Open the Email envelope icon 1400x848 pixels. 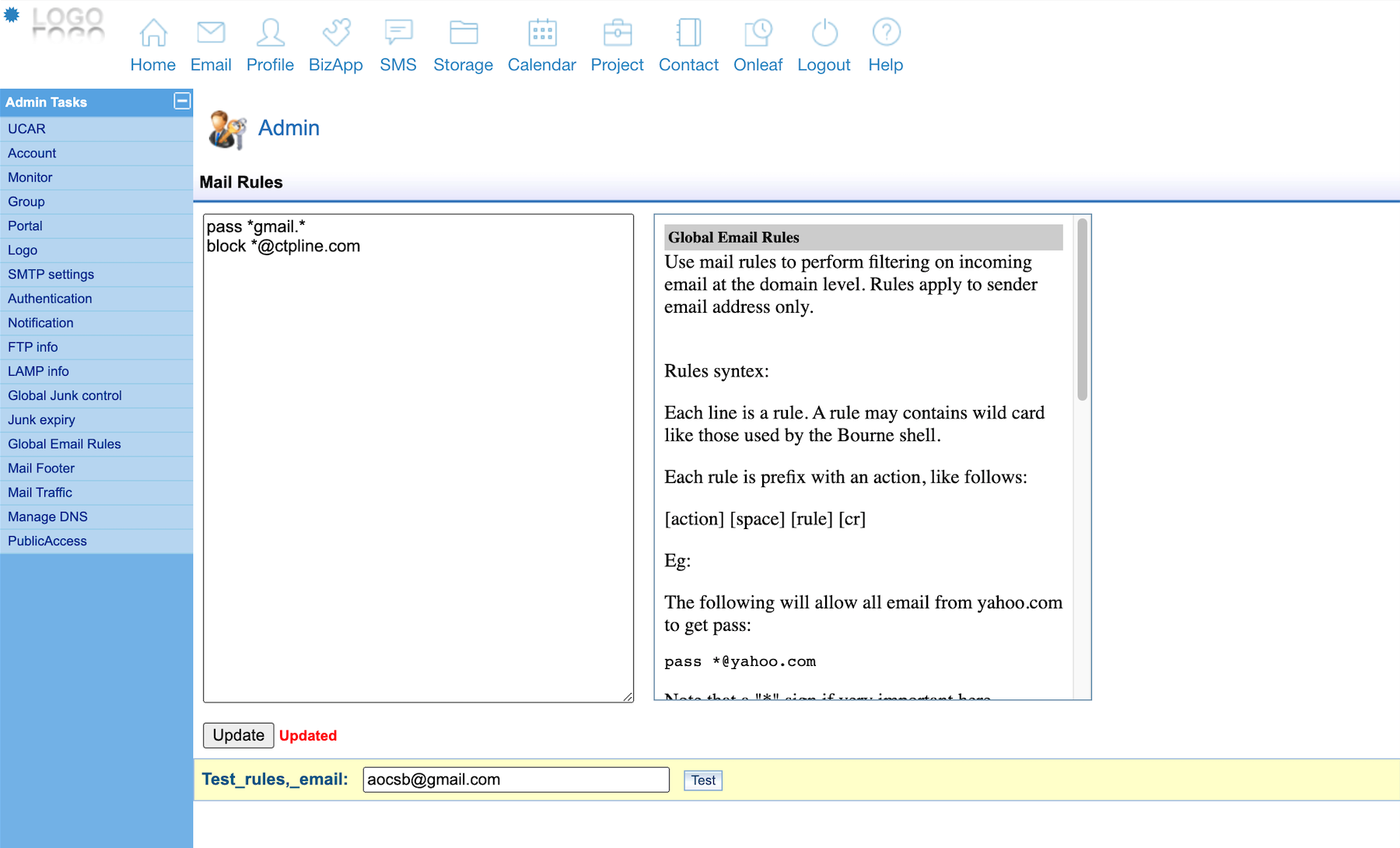point(211,33)
